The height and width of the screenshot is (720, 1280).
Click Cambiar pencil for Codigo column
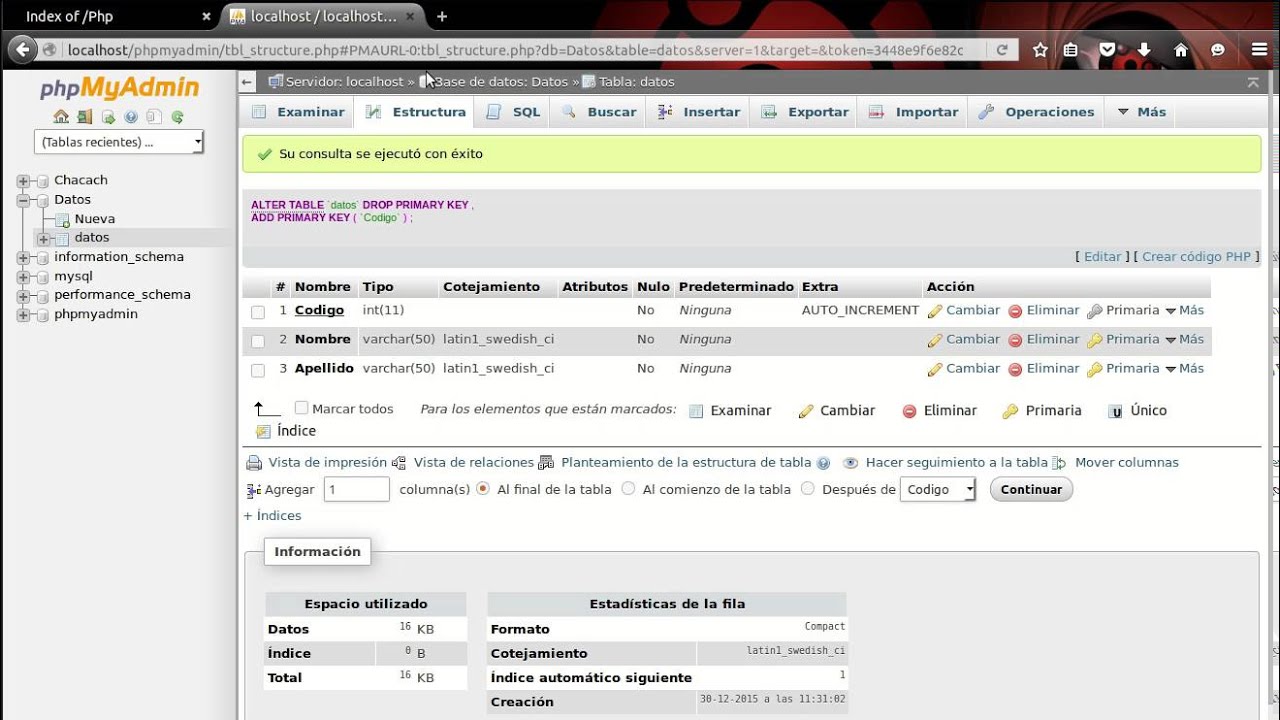[935, 311]
